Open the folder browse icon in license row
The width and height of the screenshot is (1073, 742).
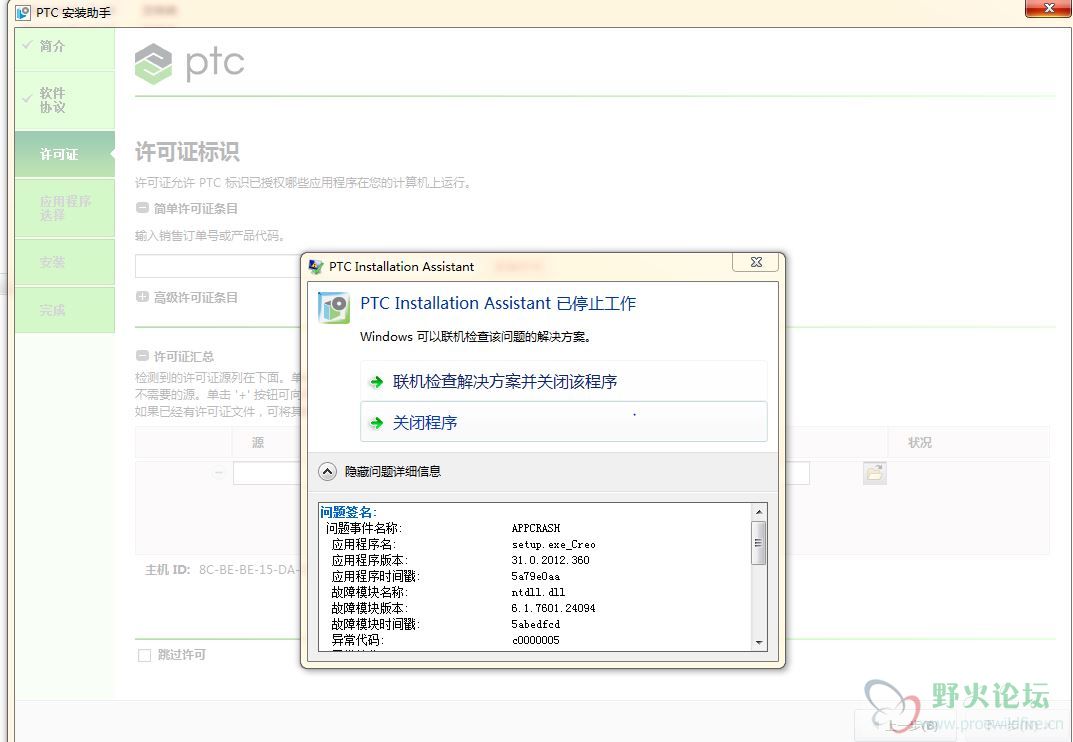click(875, 473)
